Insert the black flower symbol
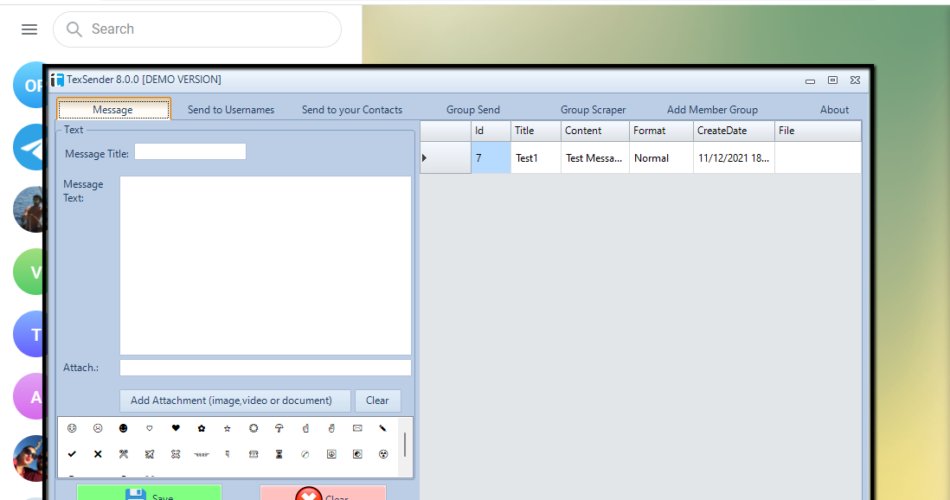 202,428
